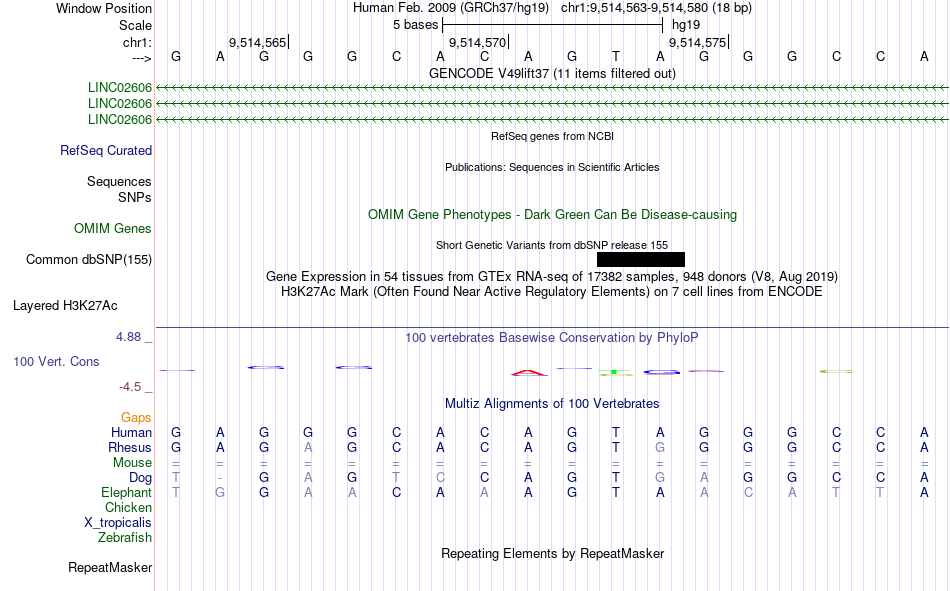Click the 4.88 upper conservation value
950x591 pixels.
pos(128,337)
